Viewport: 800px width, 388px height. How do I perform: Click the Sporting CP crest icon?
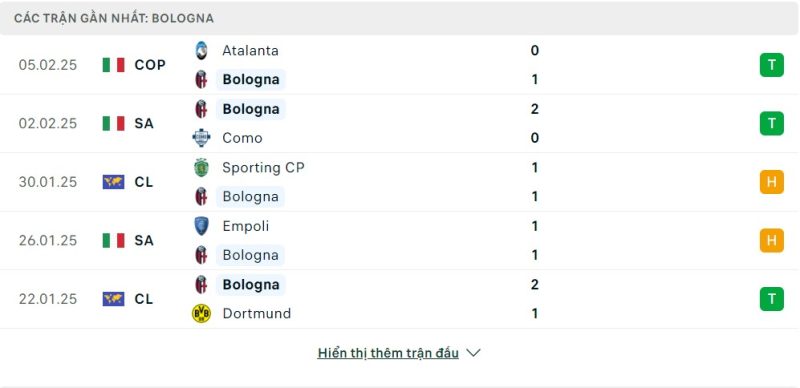(x=202, y=167)
